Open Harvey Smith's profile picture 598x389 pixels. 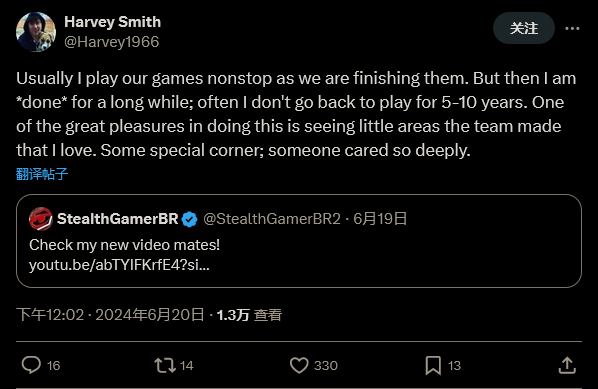click(36, 32)
